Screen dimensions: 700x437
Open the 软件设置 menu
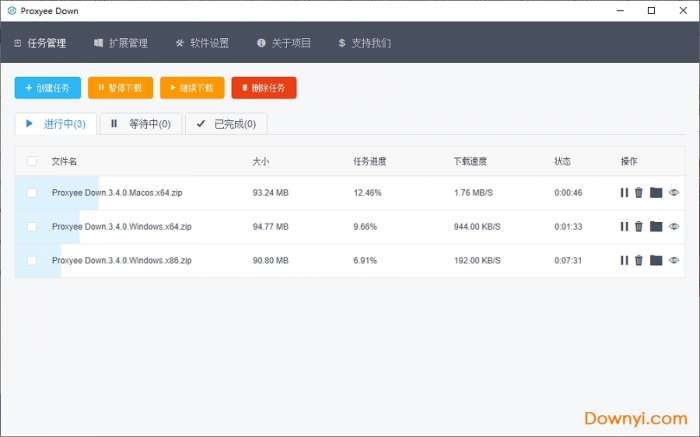[202, 43]
